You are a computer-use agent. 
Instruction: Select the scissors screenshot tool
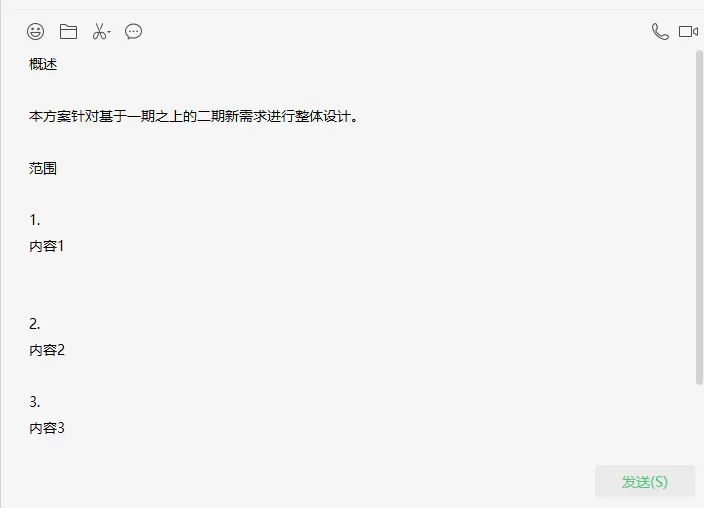click(x=99, y=32)
